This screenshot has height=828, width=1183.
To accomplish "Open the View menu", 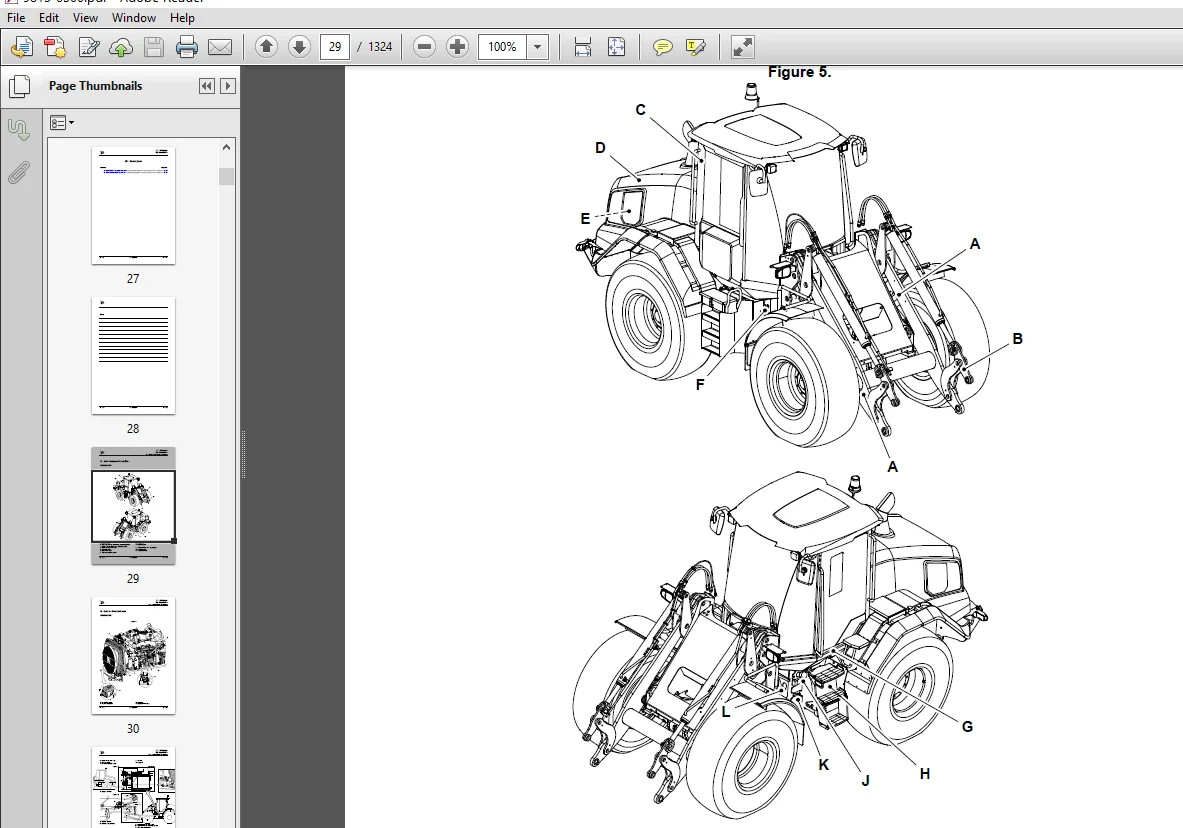I will [85, 17].
